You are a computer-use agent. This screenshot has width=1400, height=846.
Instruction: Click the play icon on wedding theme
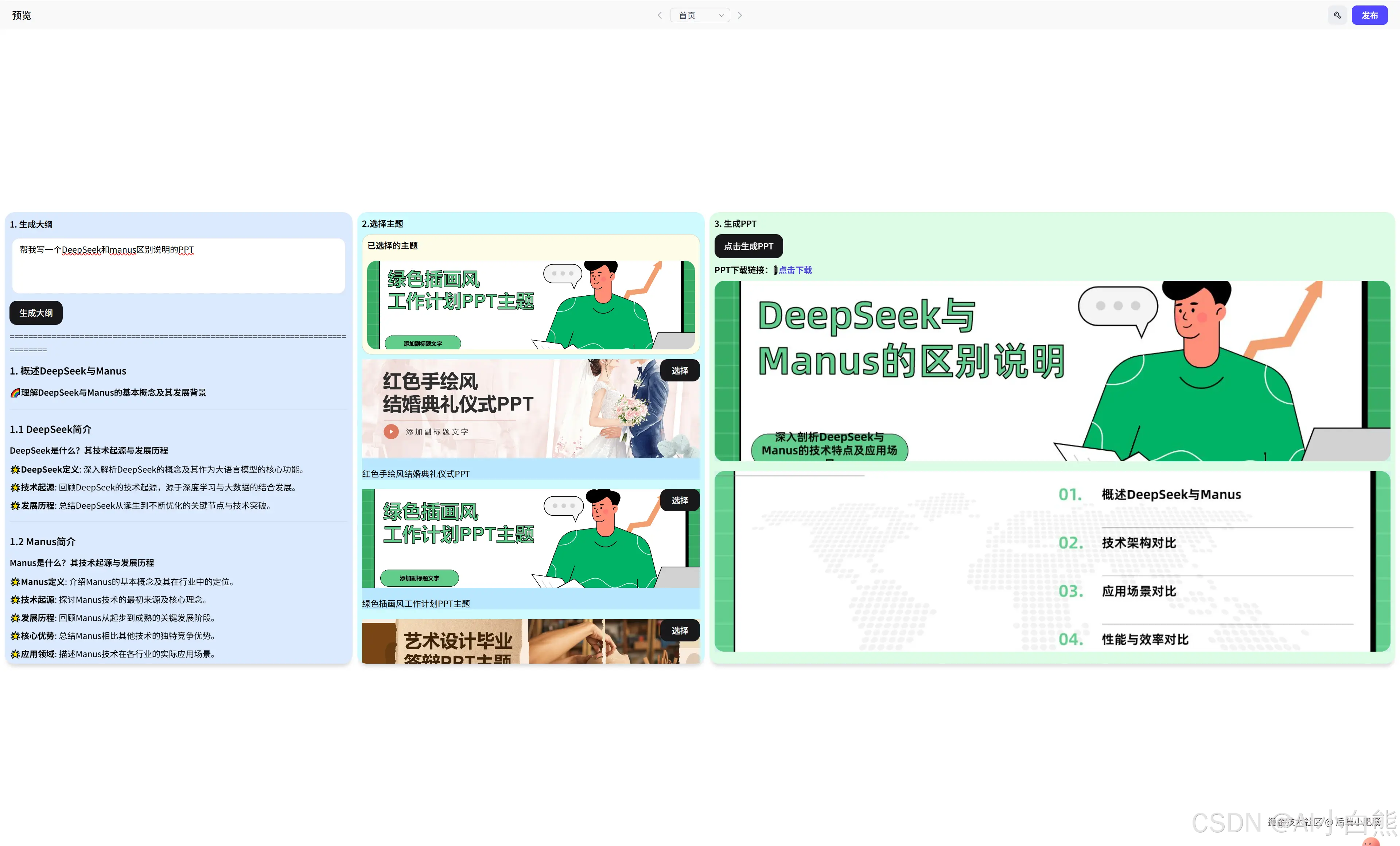391,432
